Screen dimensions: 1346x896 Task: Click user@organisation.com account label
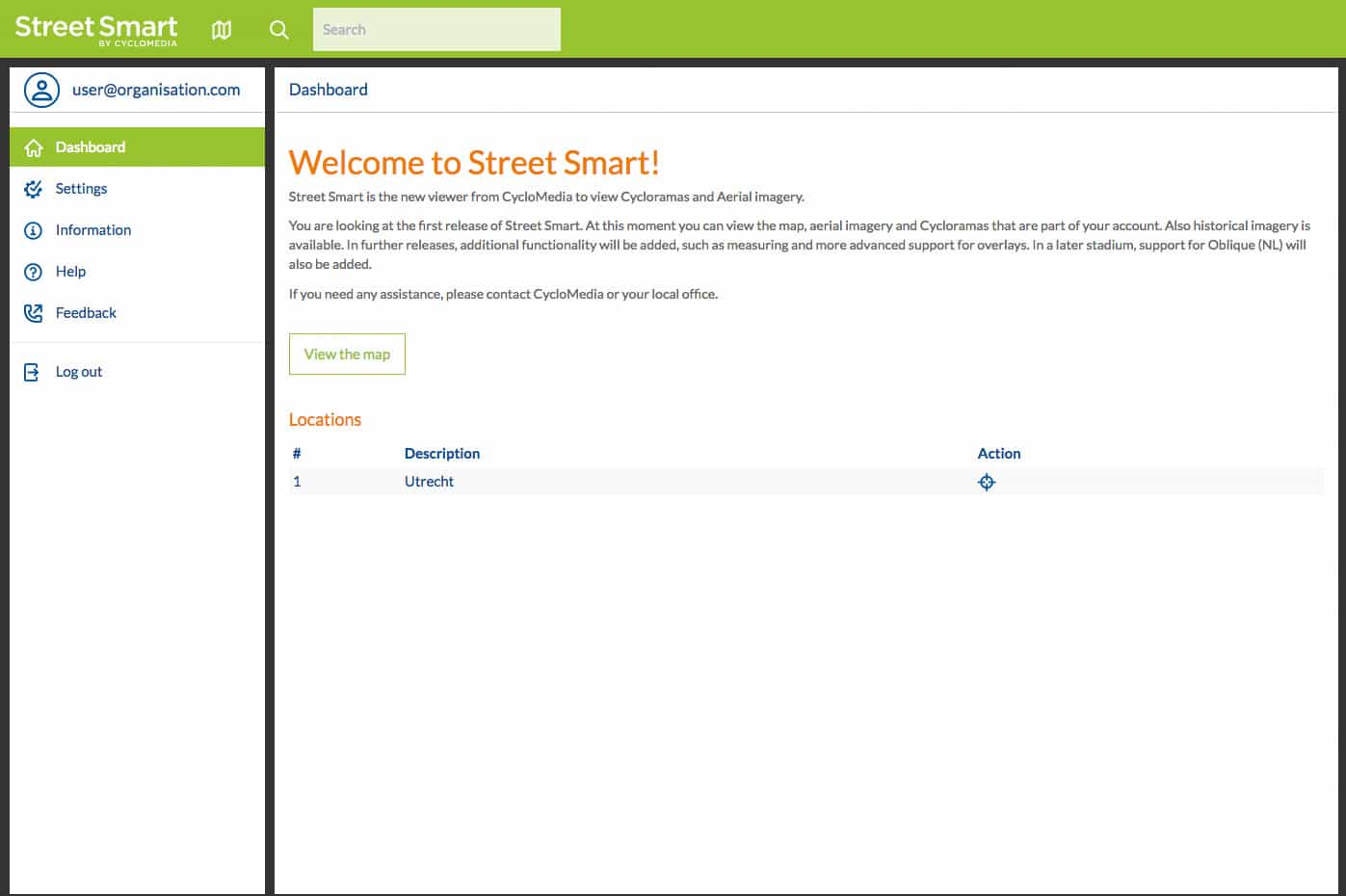pos(156,90)
